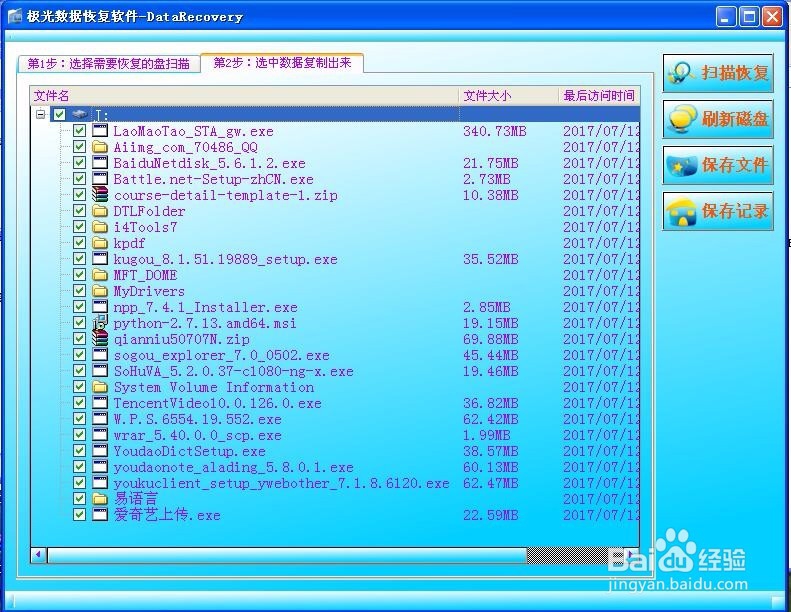Click the Battle.net-Setup exe file icon
Image resolution: width=791 pixels, height=612 pixels.
coord(100,179)
